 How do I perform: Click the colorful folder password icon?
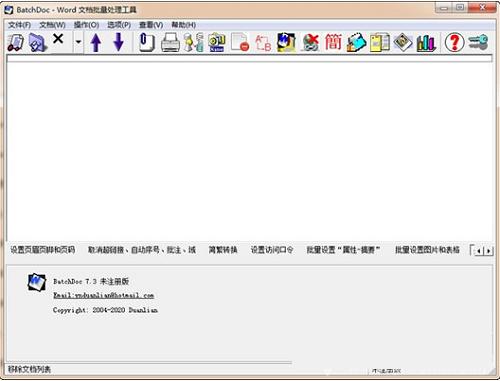(356, 43)
